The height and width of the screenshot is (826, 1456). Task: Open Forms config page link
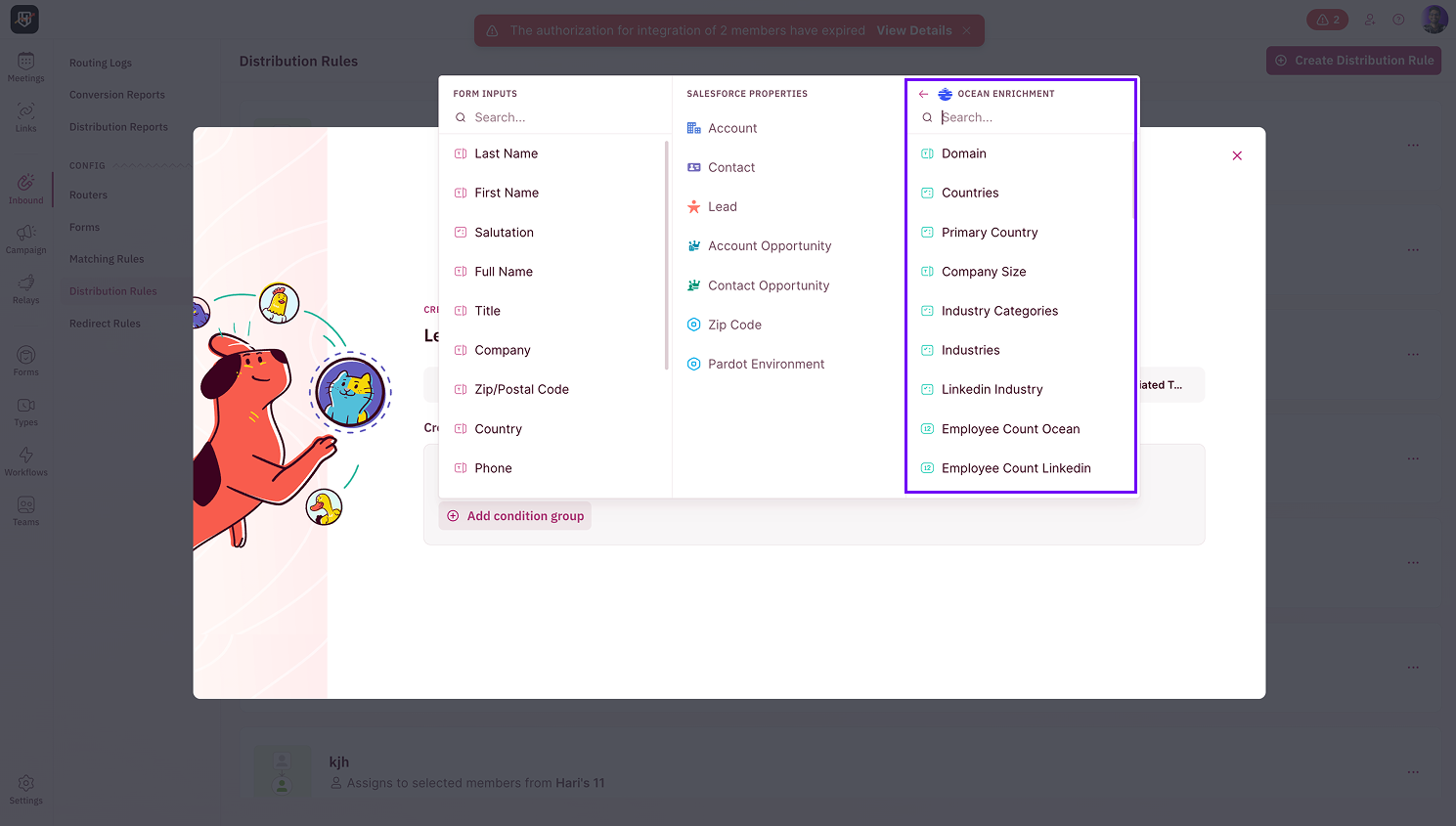click(84, 228)
